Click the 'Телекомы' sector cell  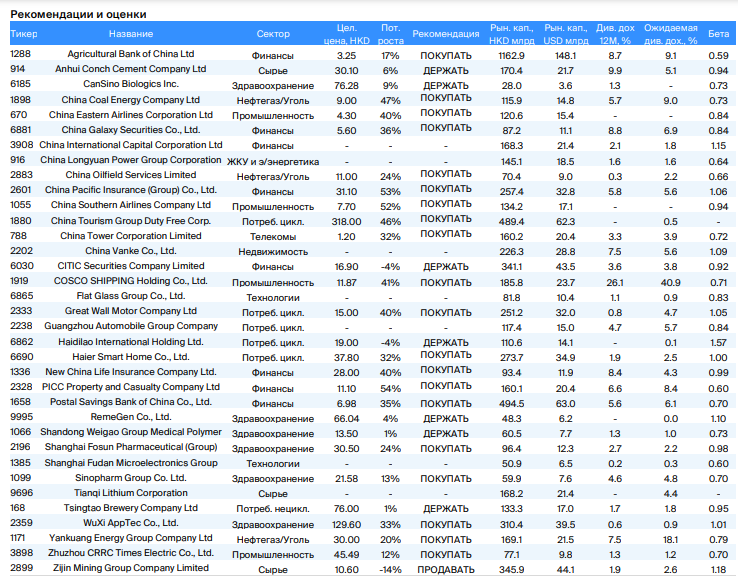pos(273,237)
